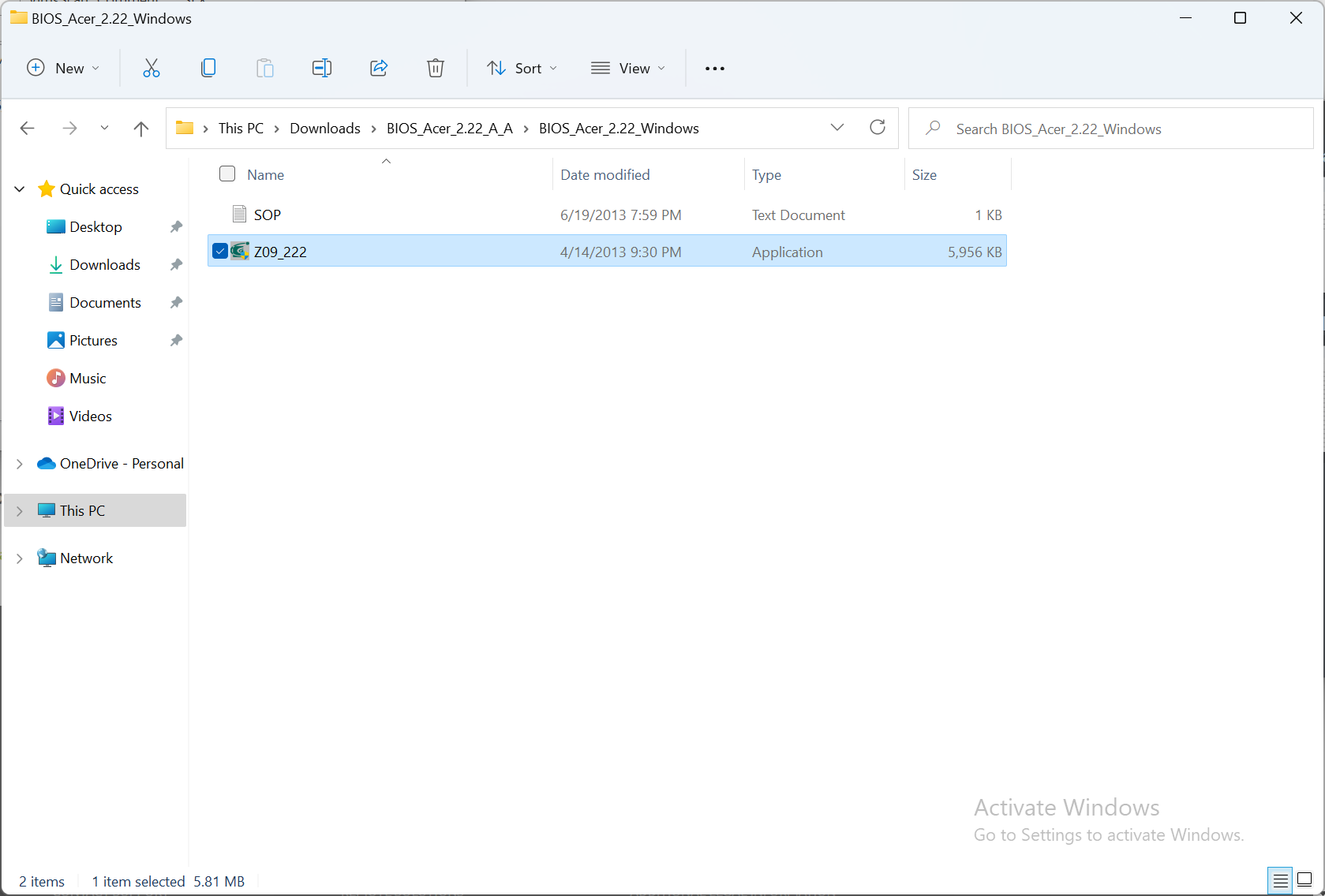Select the SOP text document

coord(268,215)
